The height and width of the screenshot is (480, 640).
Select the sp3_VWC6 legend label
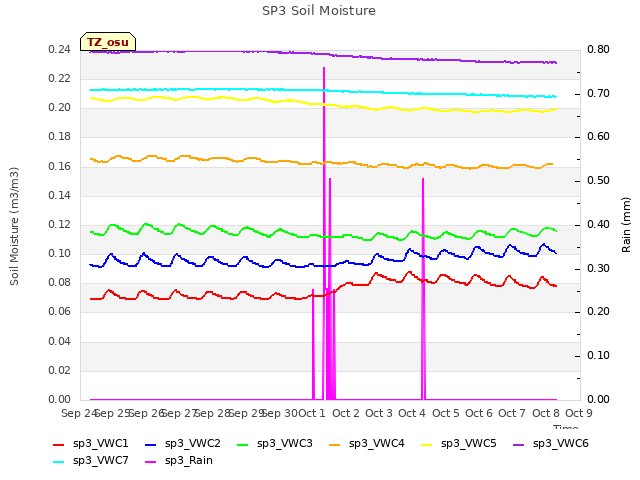pyautogui.click(x=561, y=444)
